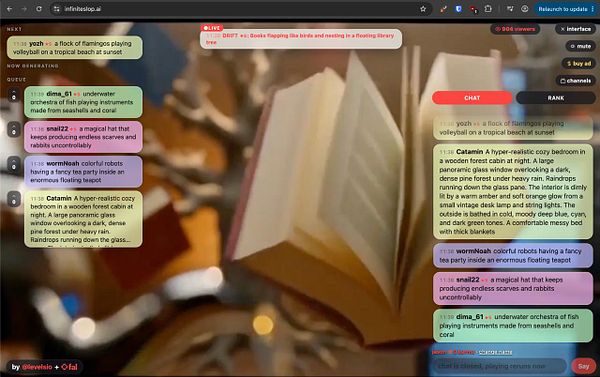This screenshot has width=600, height=377.
Task: Select dima_61's underwater orchestra queue card
Action: pos(83,102)
